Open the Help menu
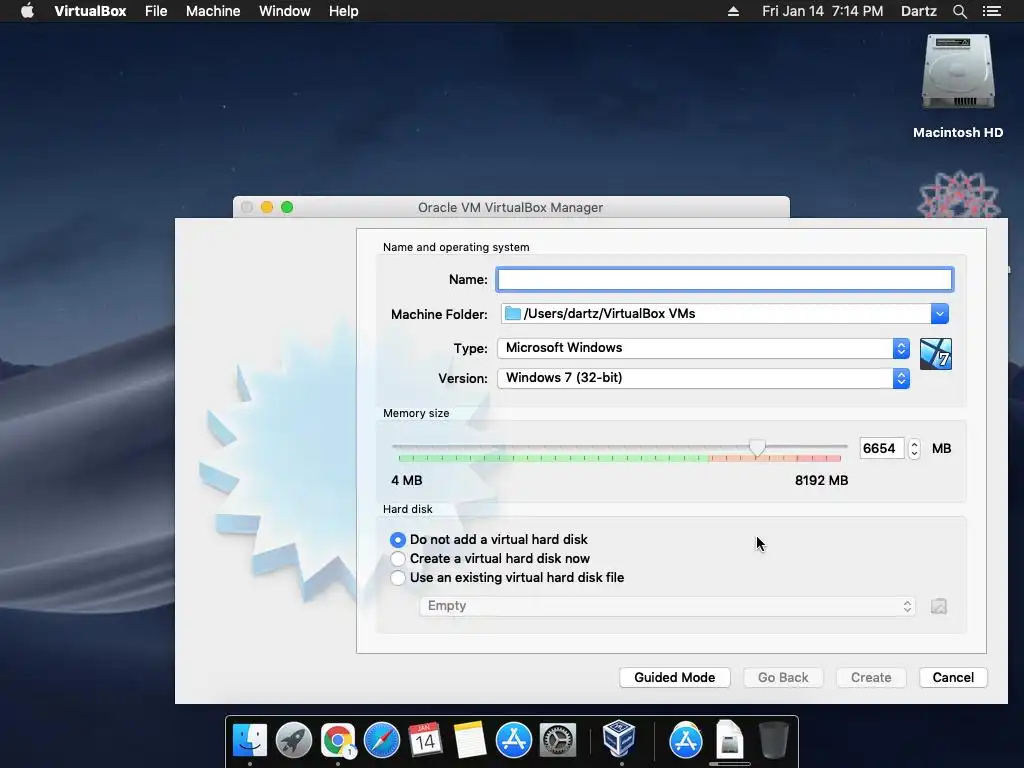Screen dimensions: 1024x768 point(344,11)
